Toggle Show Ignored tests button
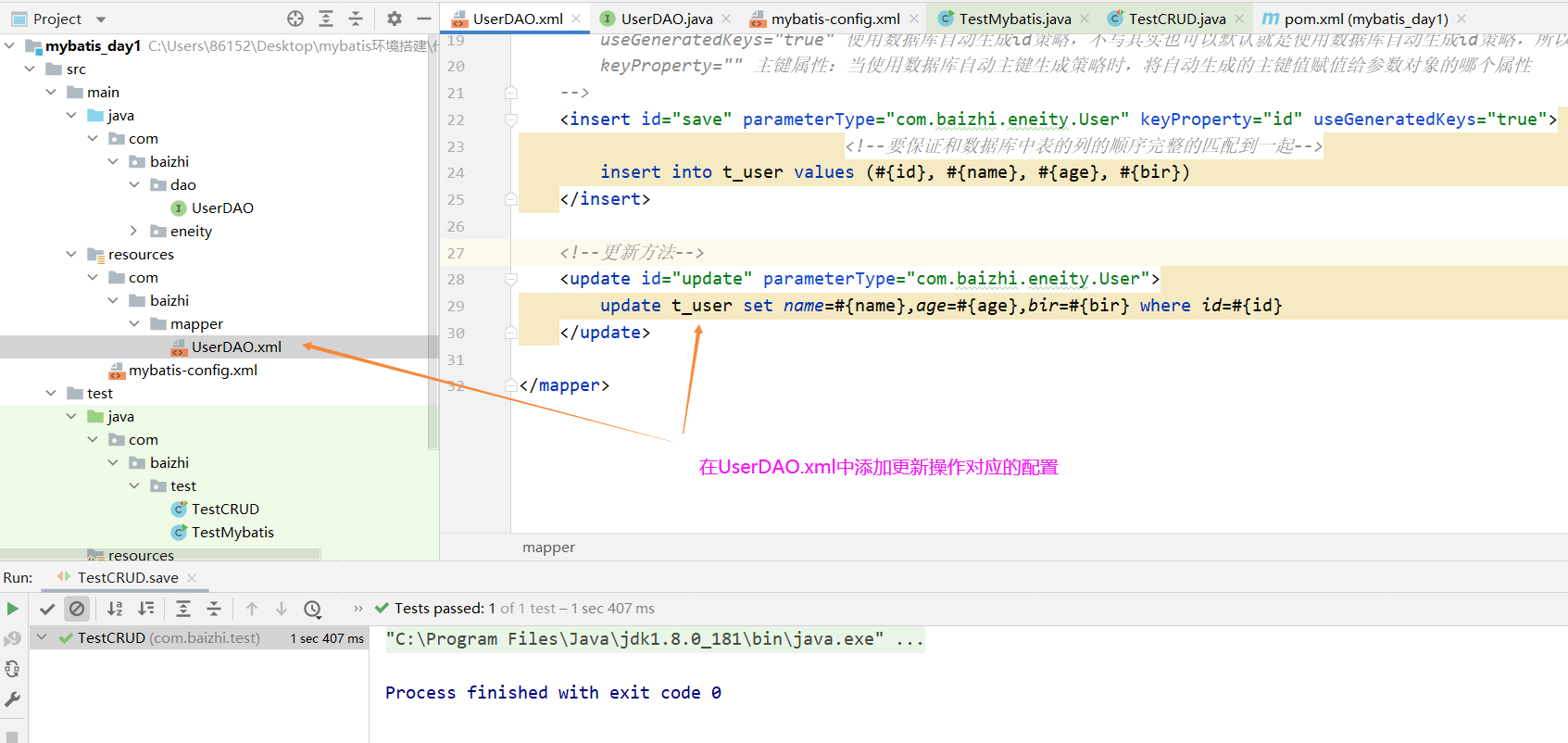The width and height of the screenshot is (1568, 743). [77, 609]
